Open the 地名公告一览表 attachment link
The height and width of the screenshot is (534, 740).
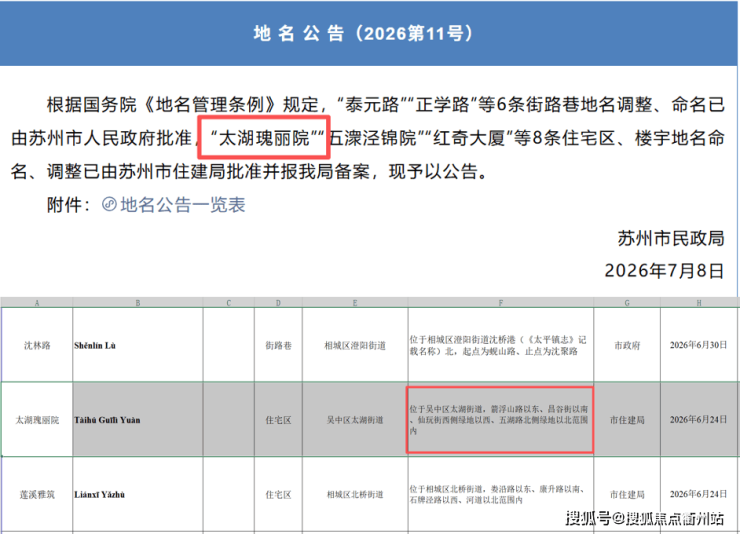[x=183, y=205]
